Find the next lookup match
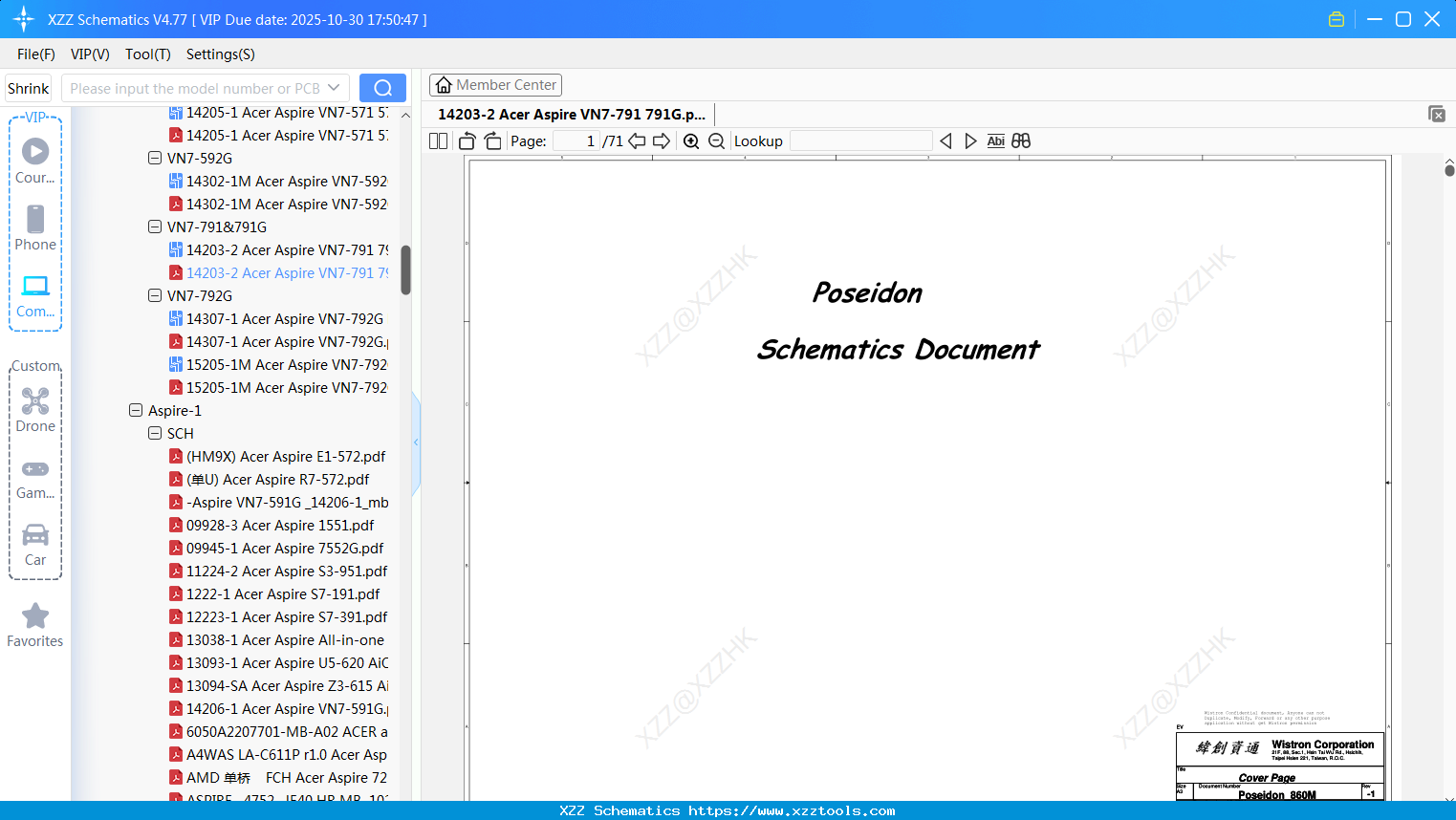Viewport: 1456px width, 820px height. point(970,140)
